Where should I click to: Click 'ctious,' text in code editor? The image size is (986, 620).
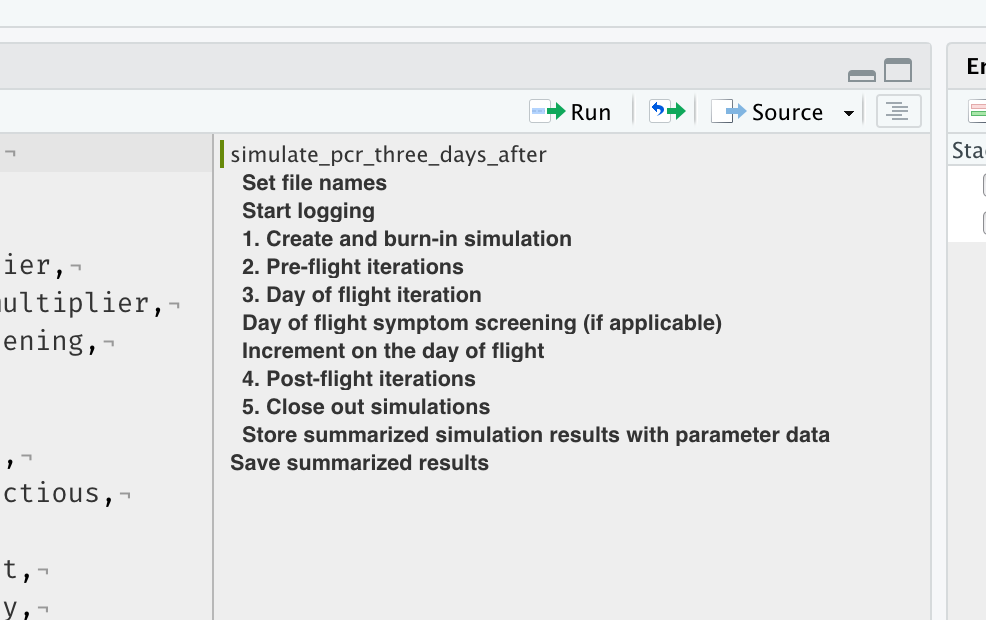coord(58,494)
